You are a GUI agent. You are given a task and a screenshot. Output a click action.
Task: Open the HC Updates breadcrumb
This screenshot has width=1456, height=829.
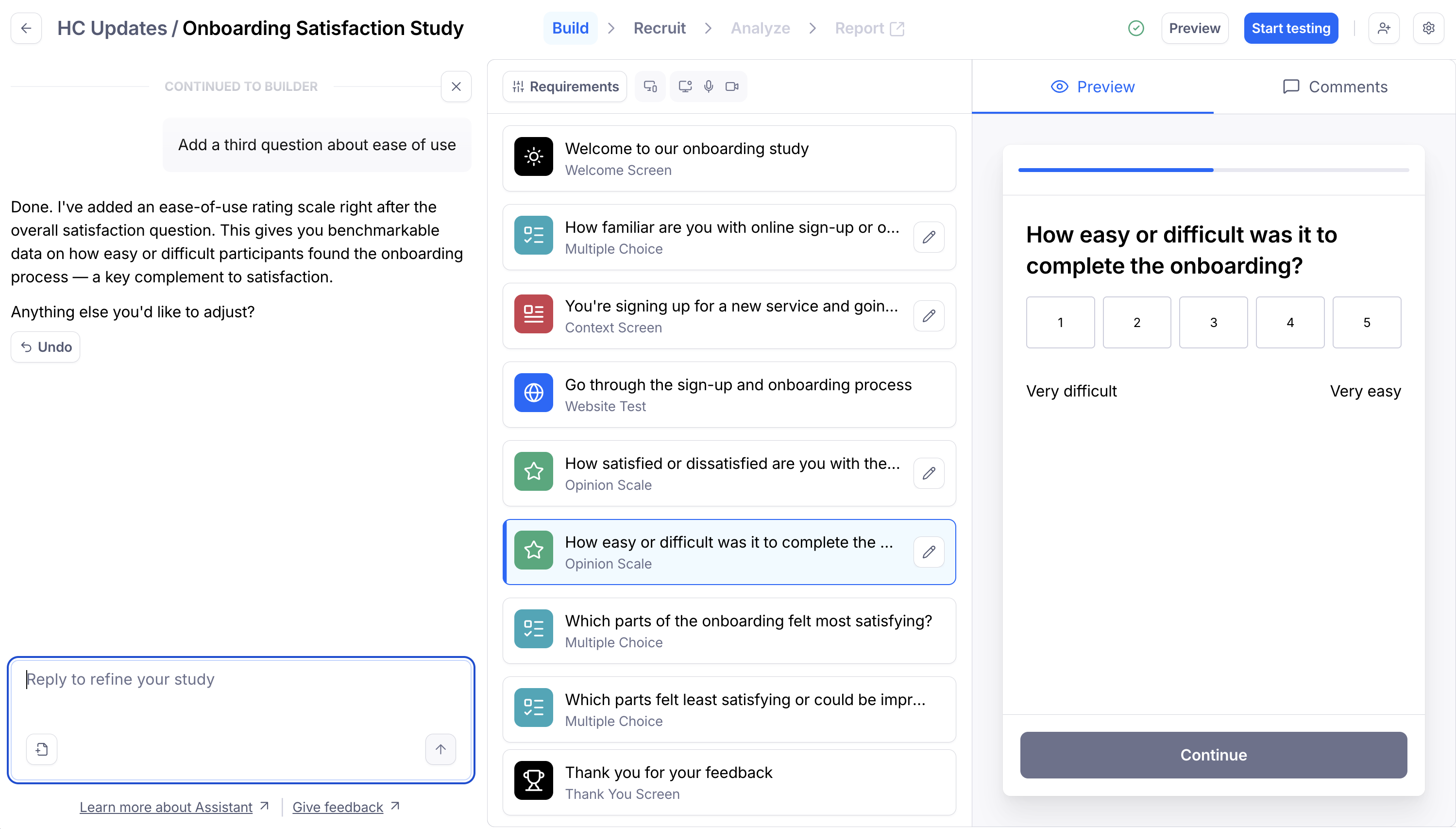[112, 29]
